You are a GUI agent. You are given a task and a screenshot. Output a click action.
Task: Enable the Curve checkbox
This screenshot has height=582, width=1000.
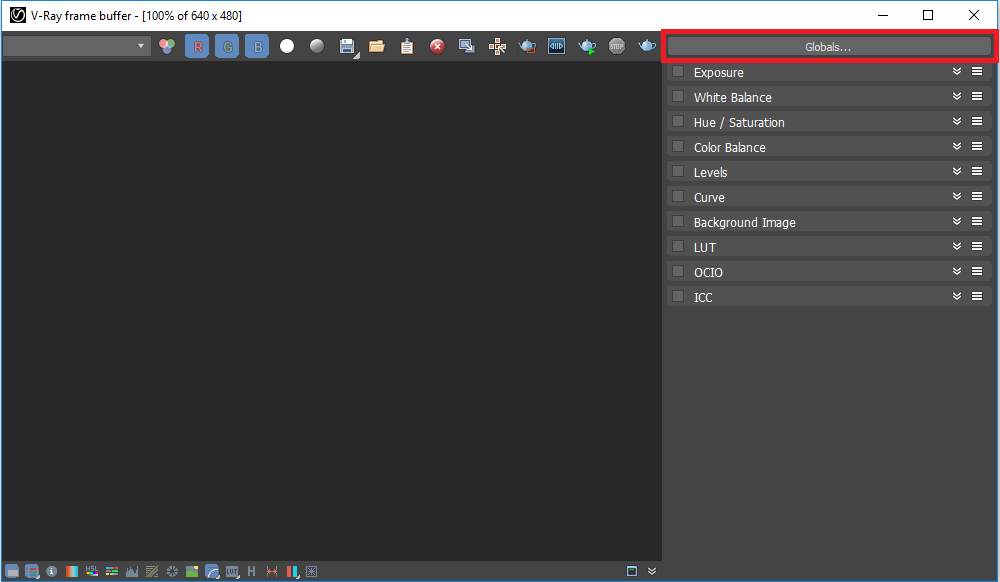coord(679,196)
